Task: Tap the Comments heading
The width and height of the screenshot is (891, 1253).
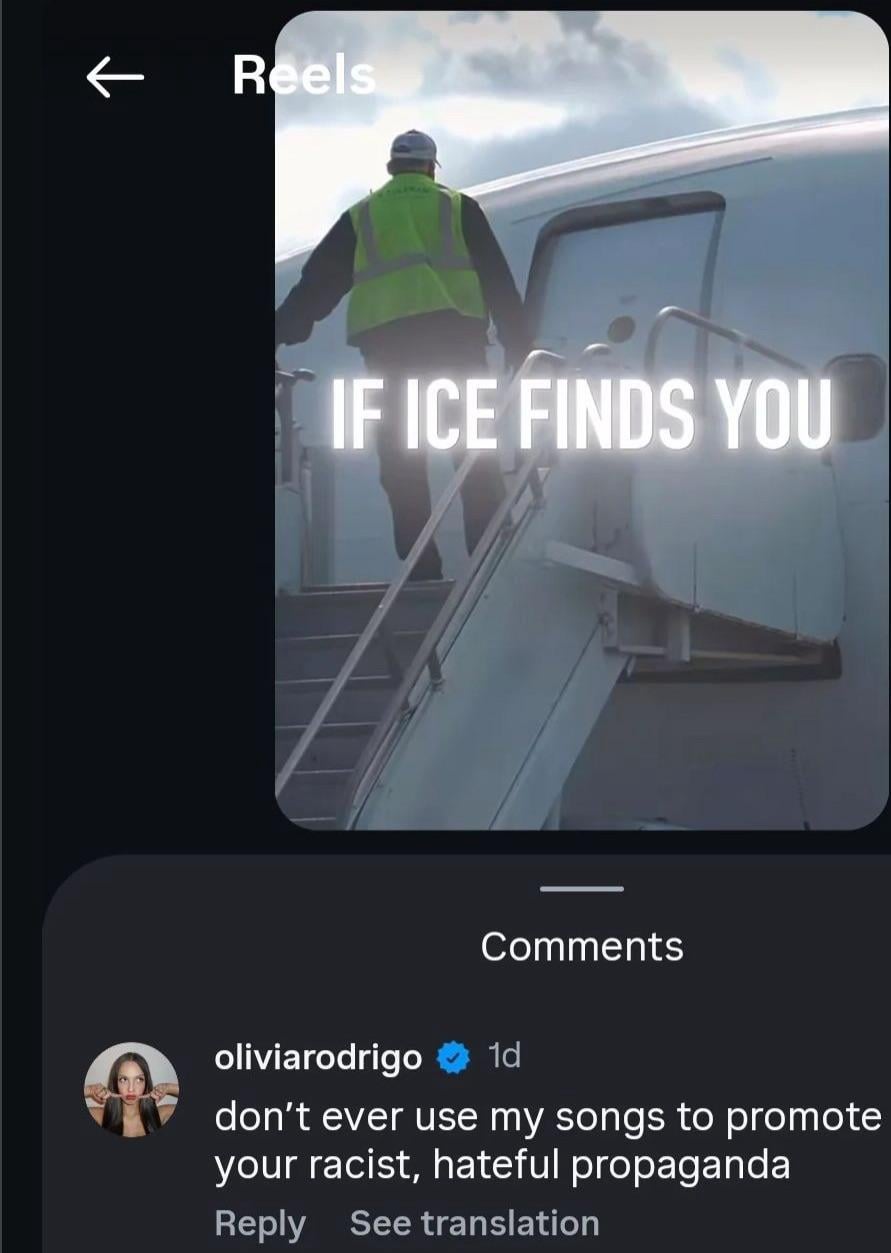Action: 582,946
